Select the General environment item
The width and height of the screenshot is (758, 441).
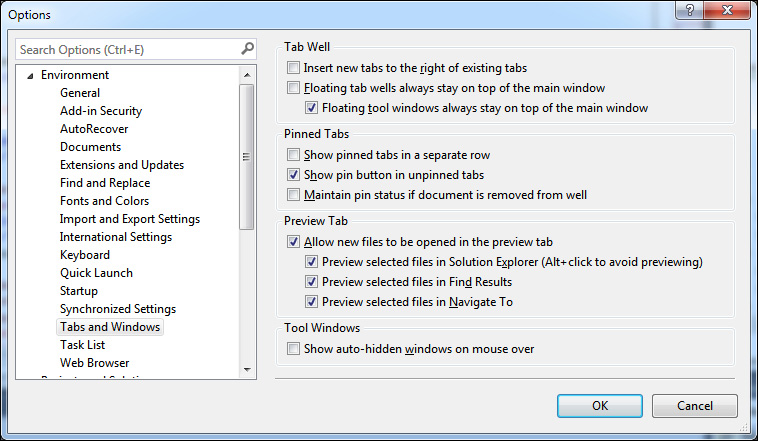tap(80, 93)
